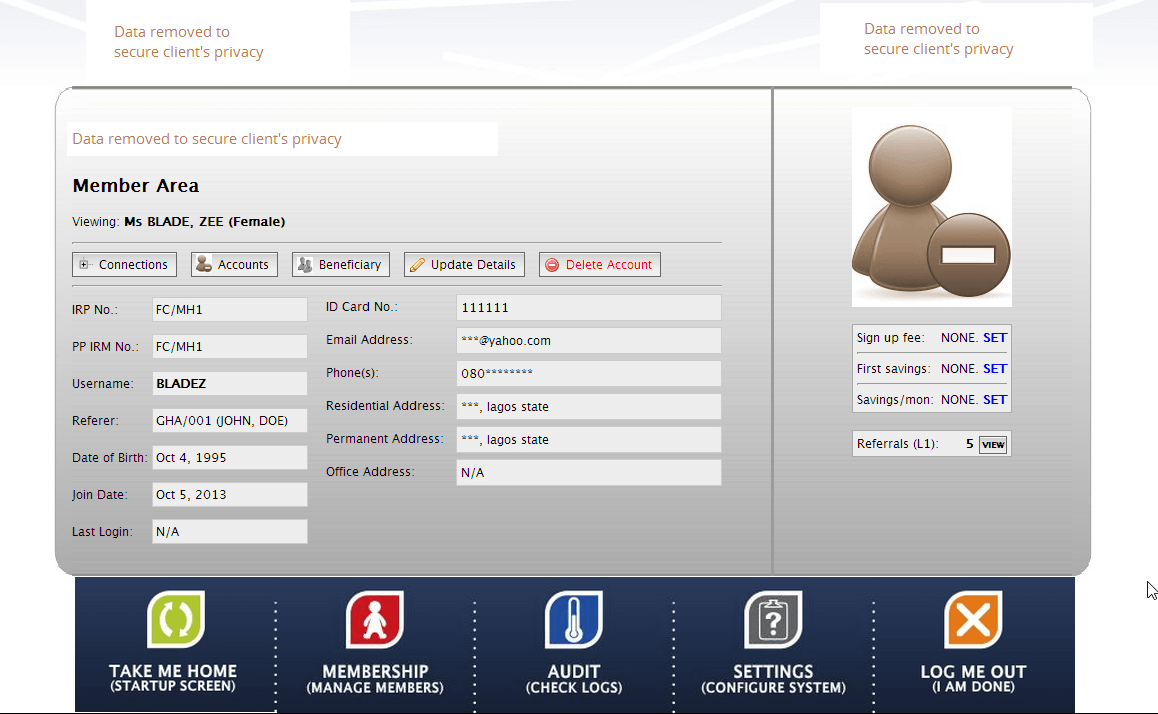Open the Settings clipboard icon
1158x714 pixels.
coord(773,619)
